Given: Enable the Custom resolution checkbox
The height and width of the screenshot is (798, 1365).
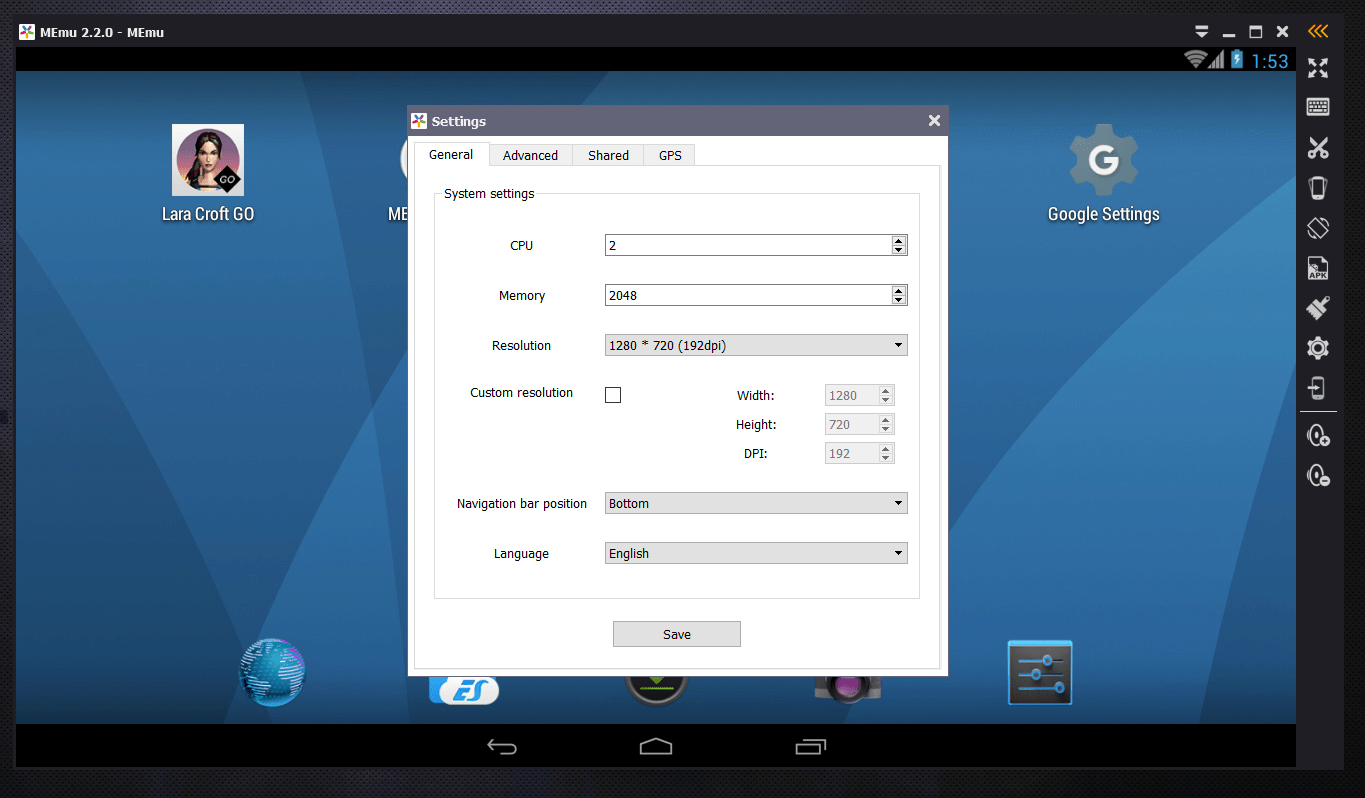Looking at the screenshot, I should 613,395.
